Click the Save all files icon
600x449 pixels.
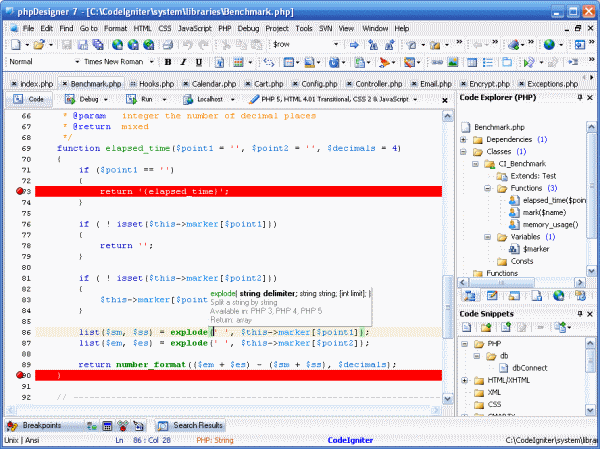click(x=98, y=45)
